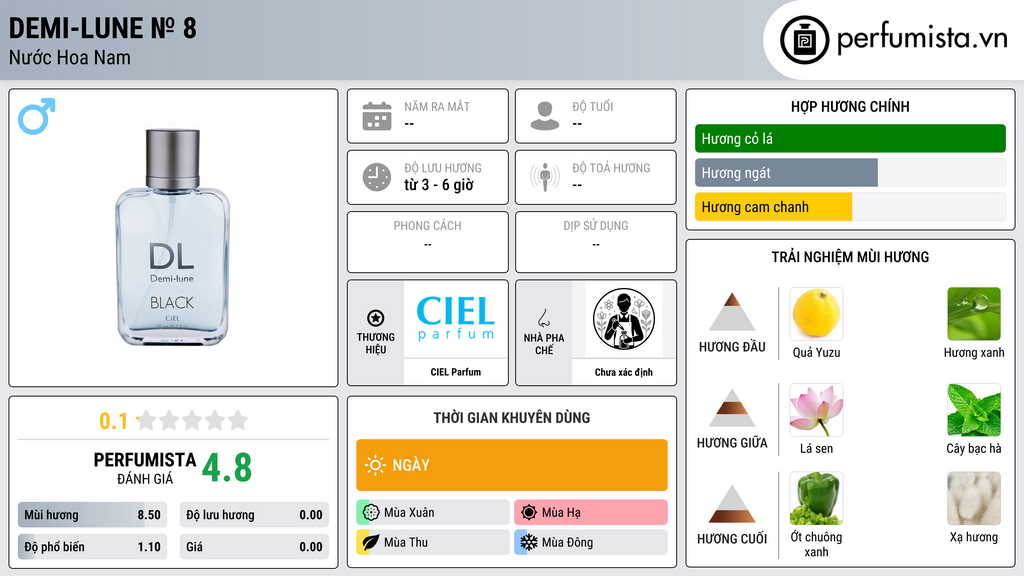Select the Quả Yuzu note image
Image resolution: width=1024 pixels, height=576 pixels.
click(x=816, y=313)
